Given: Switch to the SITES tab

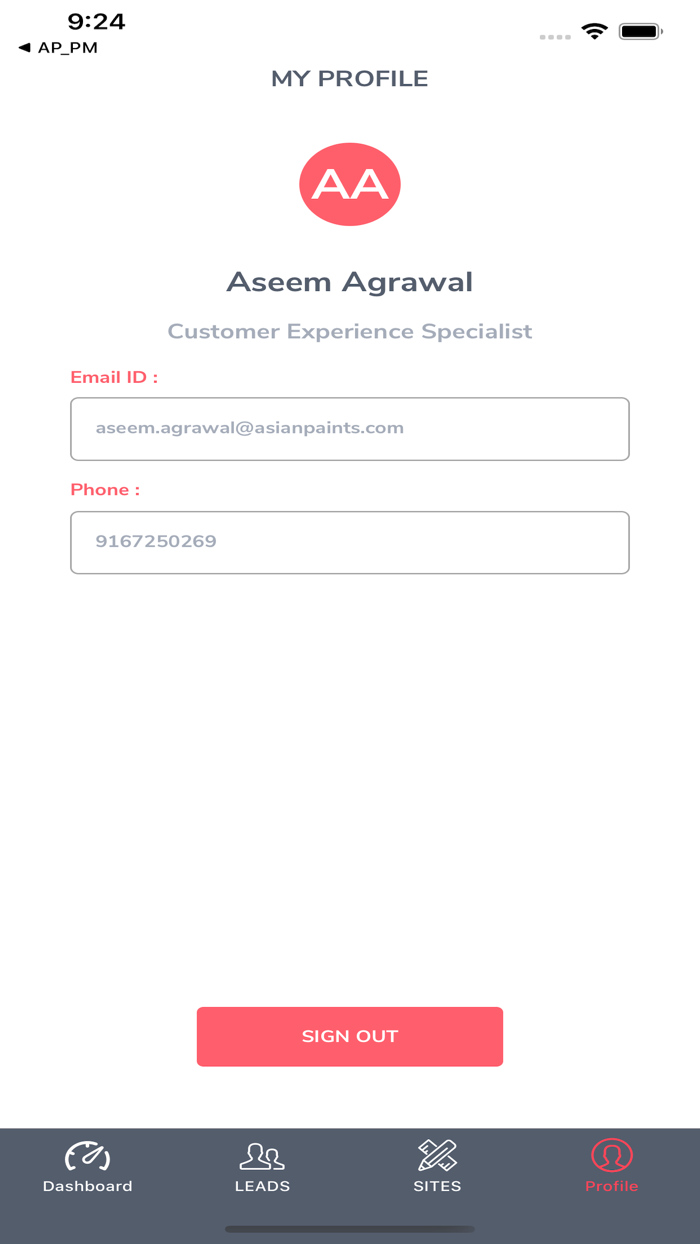Looking at the screenshot, I should [x=437, y=1186].
